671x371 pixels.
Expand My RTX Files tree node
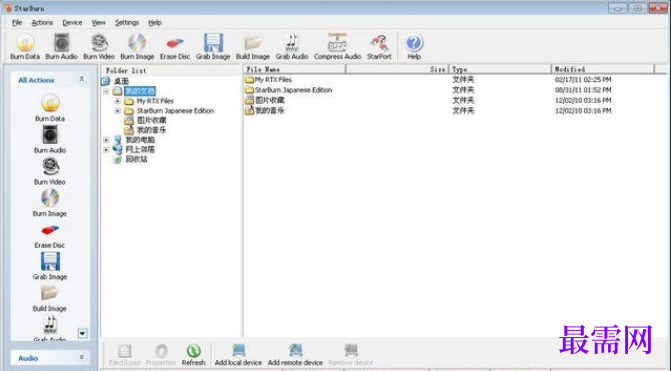coord(117,101)
